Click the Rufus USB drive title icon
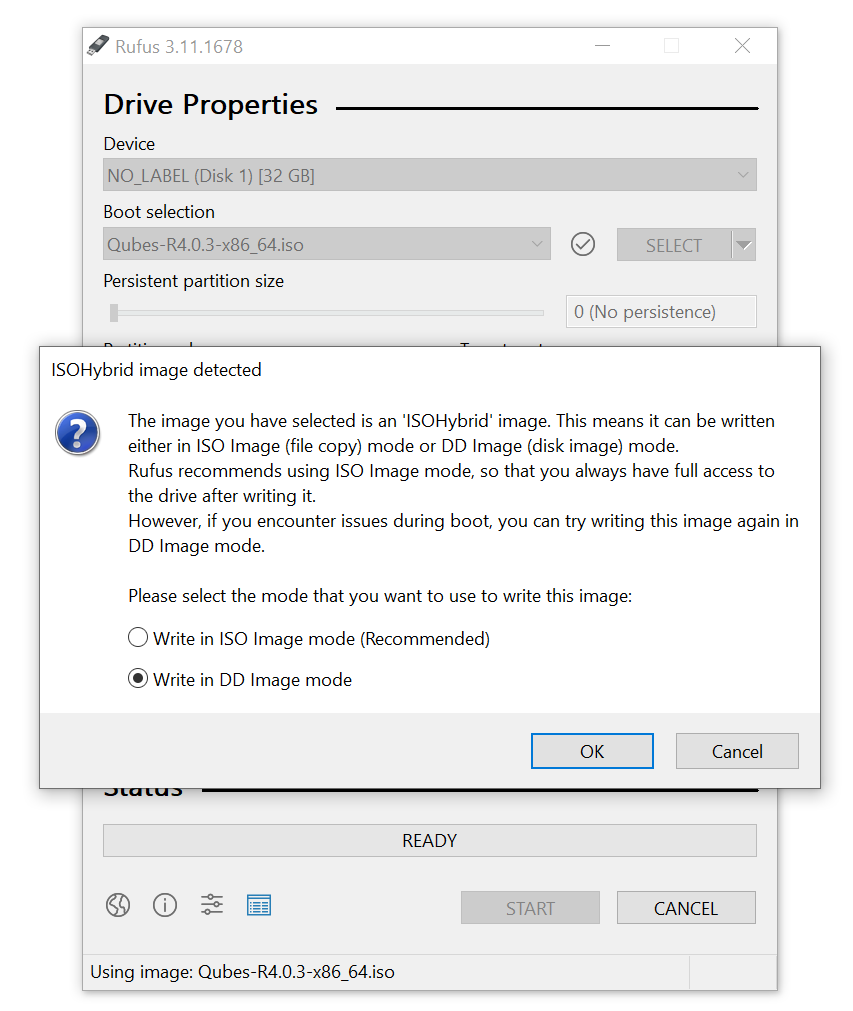Screen dimensions: 853x1011 [98, 46]
